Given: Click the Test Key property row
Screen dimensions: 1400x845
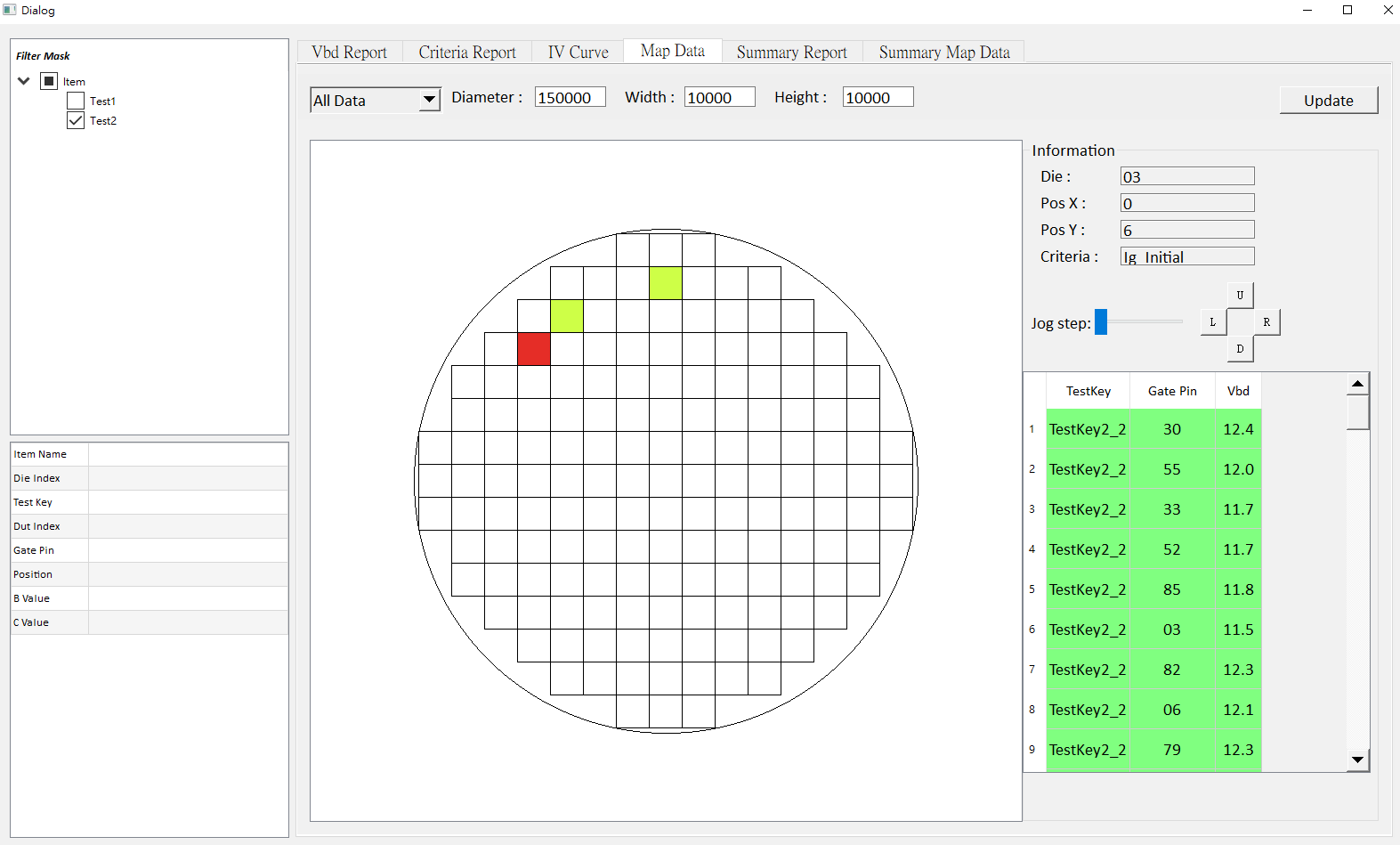Looking at the screenshot, I should pos(150,502).
